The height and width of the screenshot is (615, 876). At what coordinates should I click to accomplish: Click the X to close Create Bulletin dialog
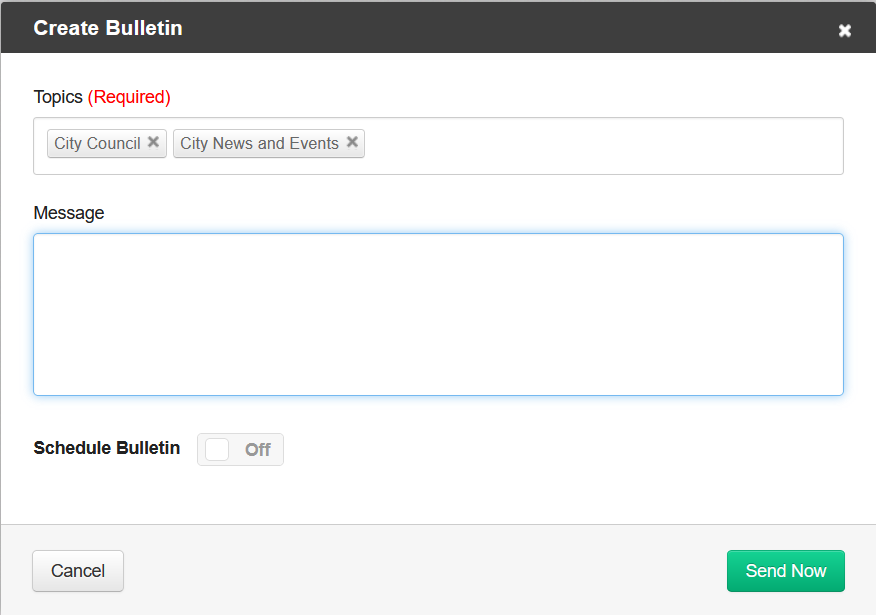click(845, 30)
